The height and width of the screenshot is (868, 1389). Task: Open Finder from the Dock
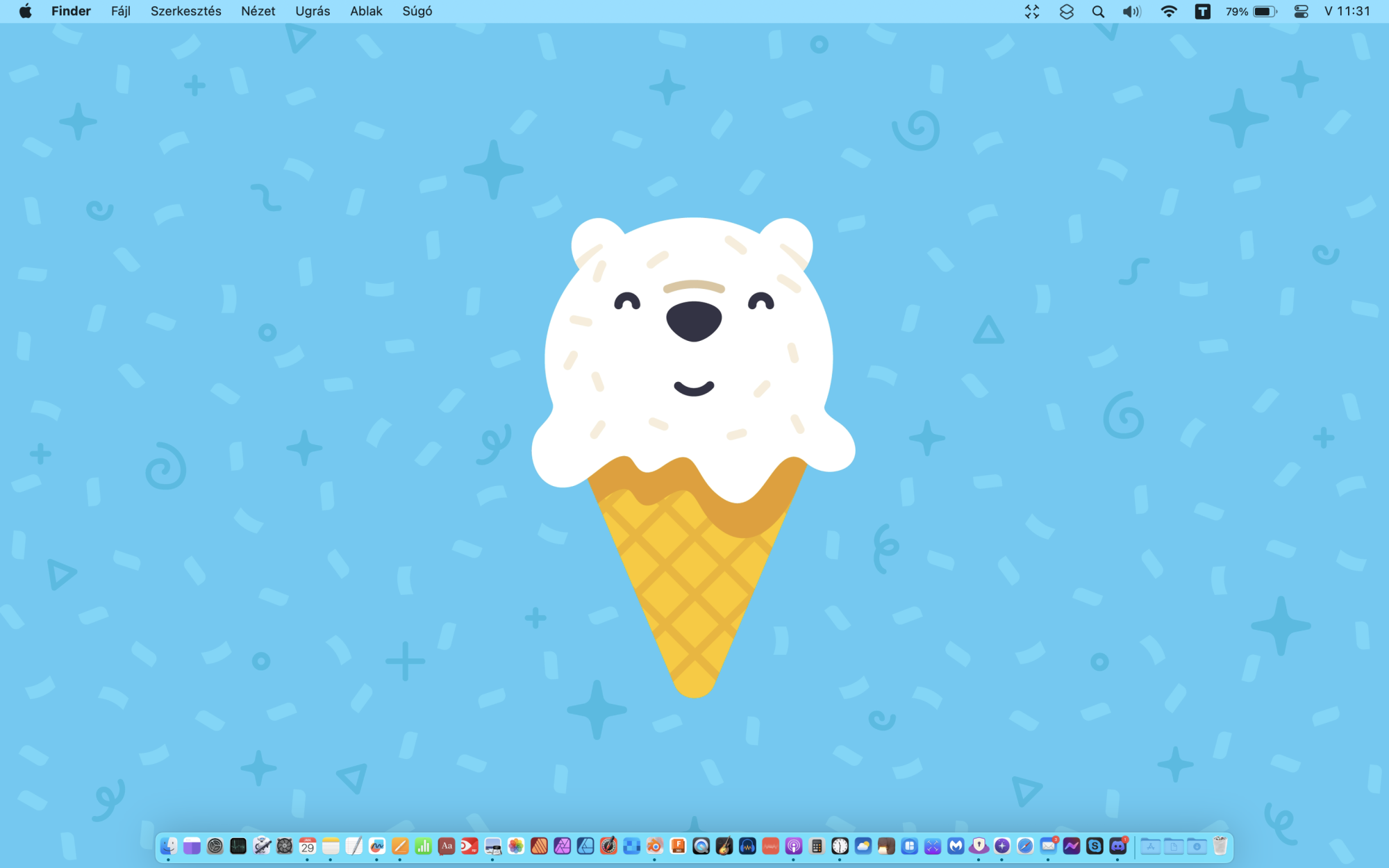(x=168, y=845)
